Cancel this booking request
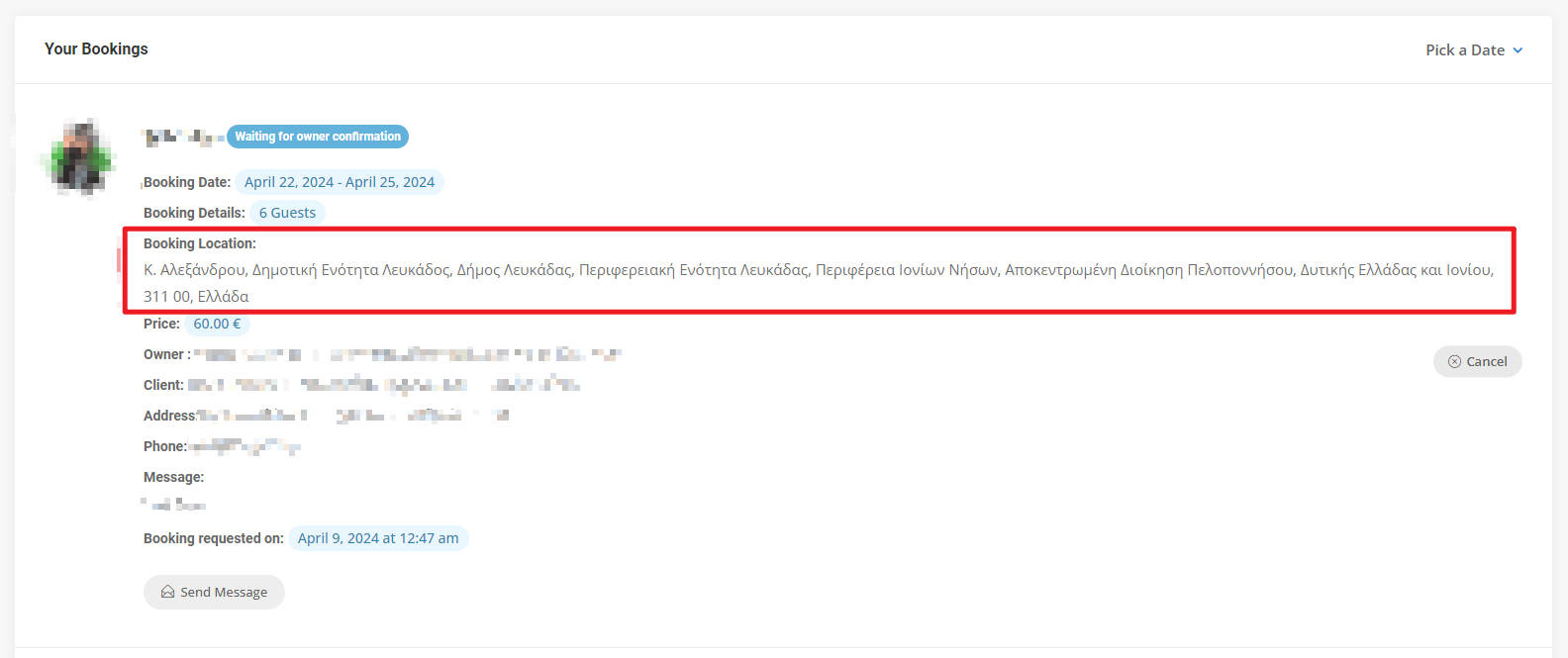1568x658 pixels. point(1477,361)
